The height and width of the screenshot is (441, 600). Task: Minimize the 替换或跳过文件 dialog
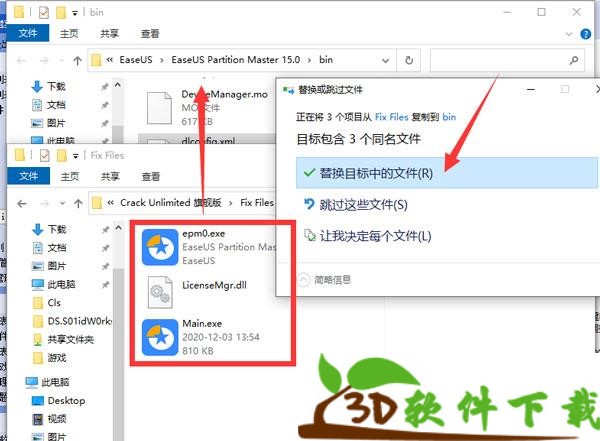pos(530,90)
